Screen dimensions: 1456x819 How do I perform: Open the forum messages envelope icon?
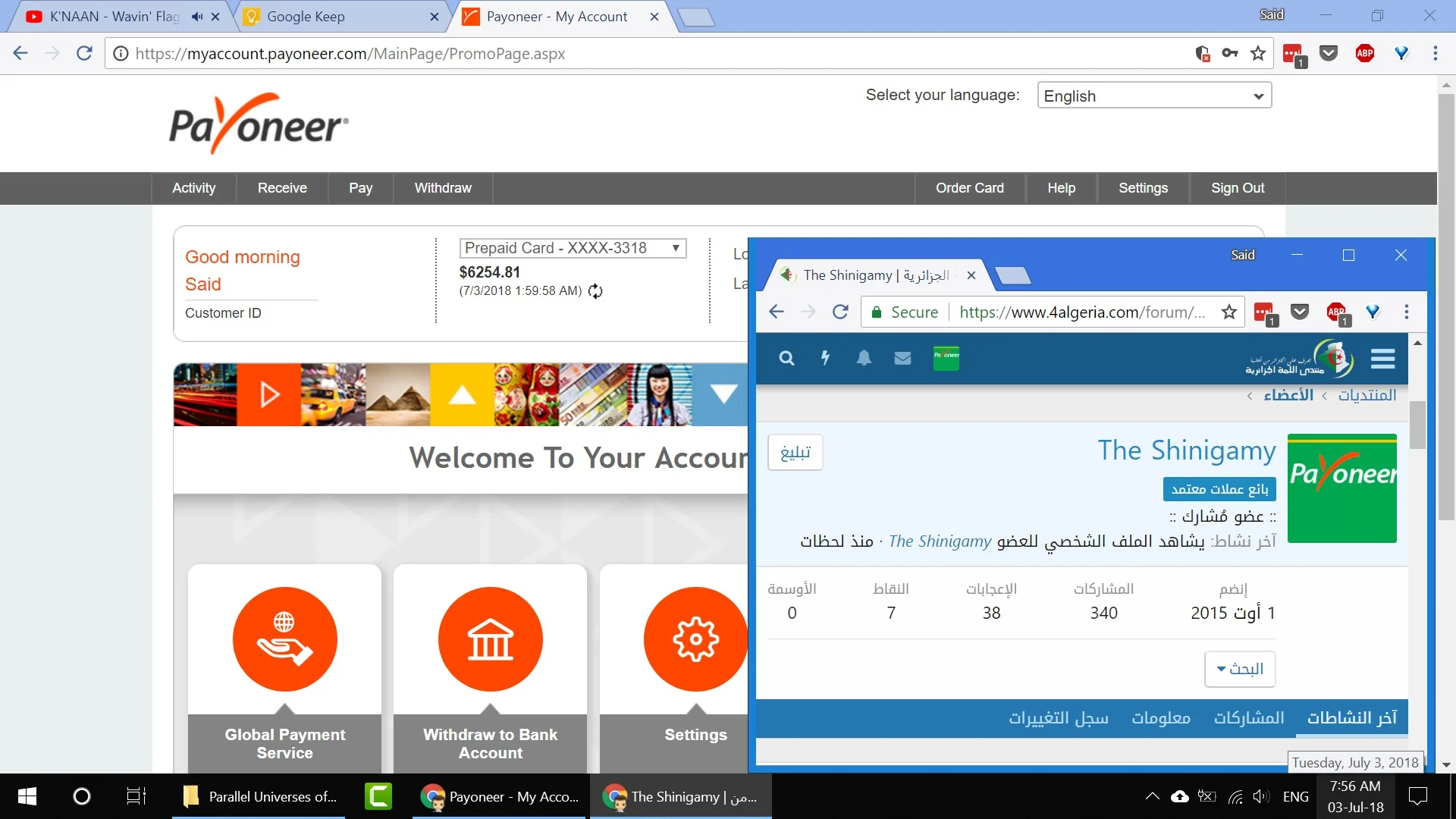[x=902, y=358]
